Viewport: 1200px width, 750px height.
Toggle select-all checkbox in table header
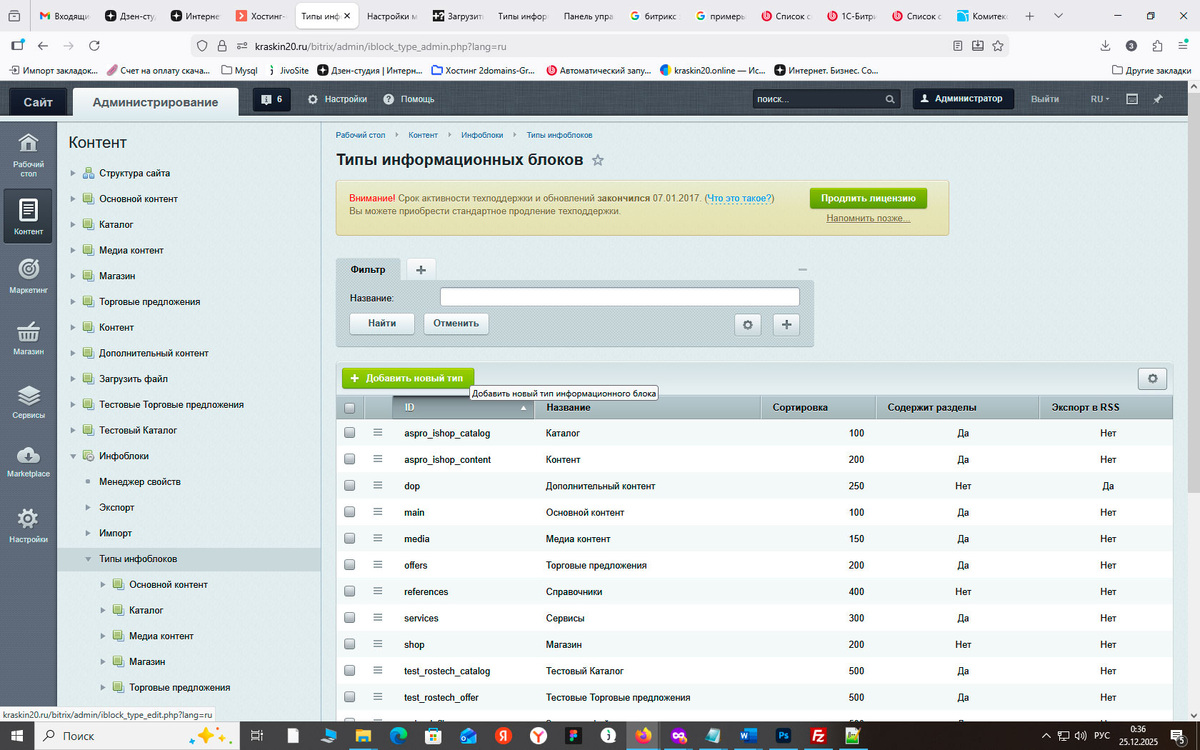pyautogui.click(x=350, y=407)
